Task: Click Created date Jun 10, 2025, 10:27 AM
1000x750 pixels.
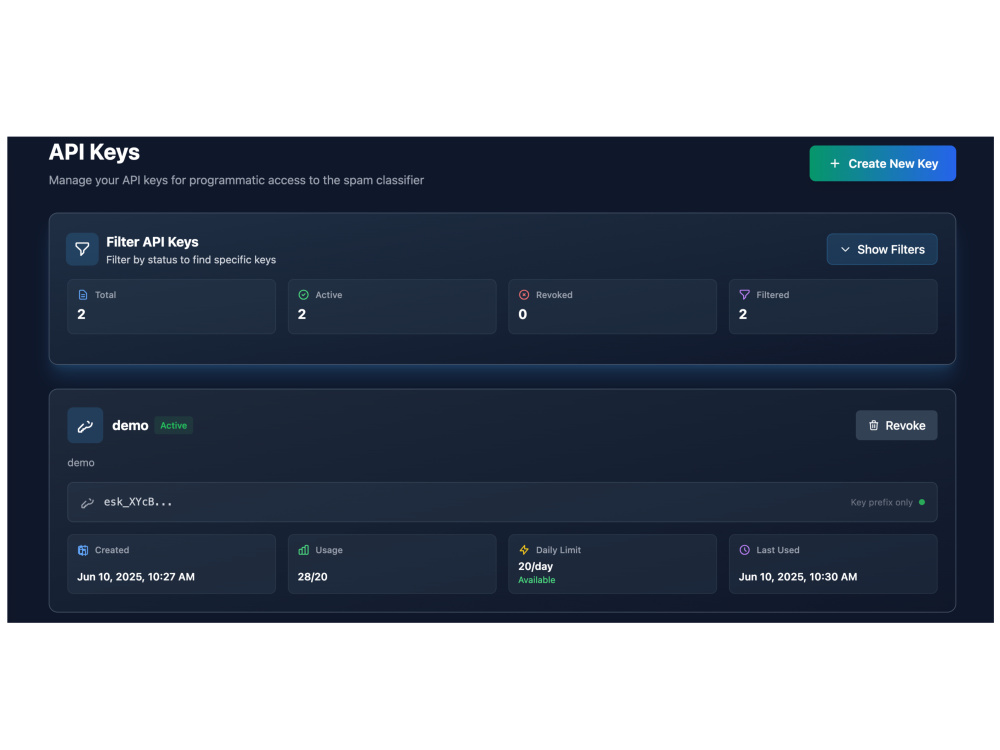Action: point(136,577)
